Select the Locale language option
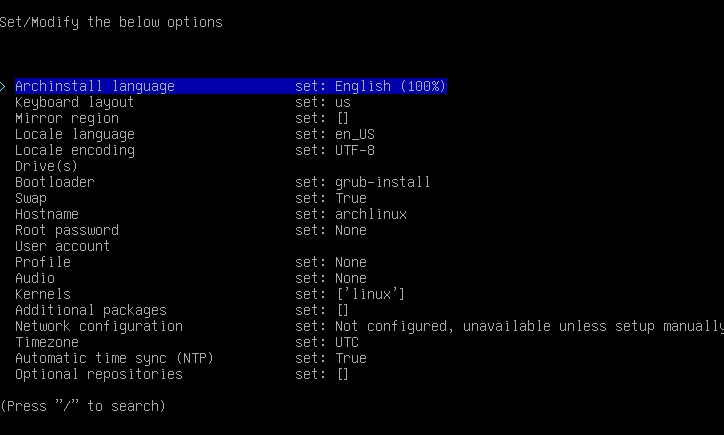724x435 pixels. (75, 134)
